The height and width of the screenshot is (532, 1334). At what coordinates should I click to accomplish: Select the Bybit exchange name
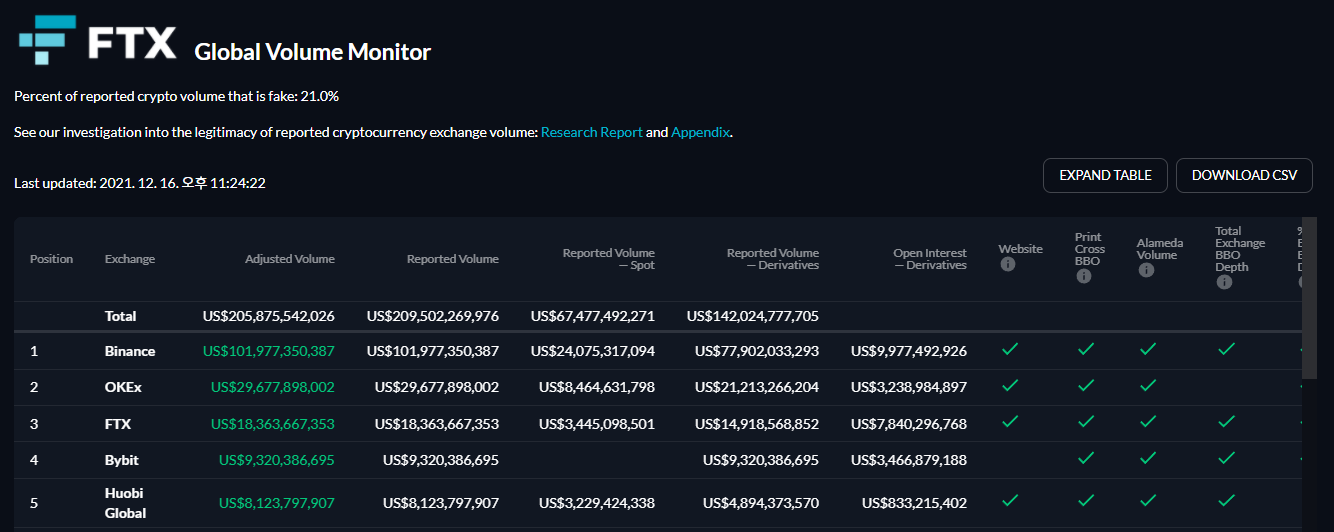(x=122, y=460)
